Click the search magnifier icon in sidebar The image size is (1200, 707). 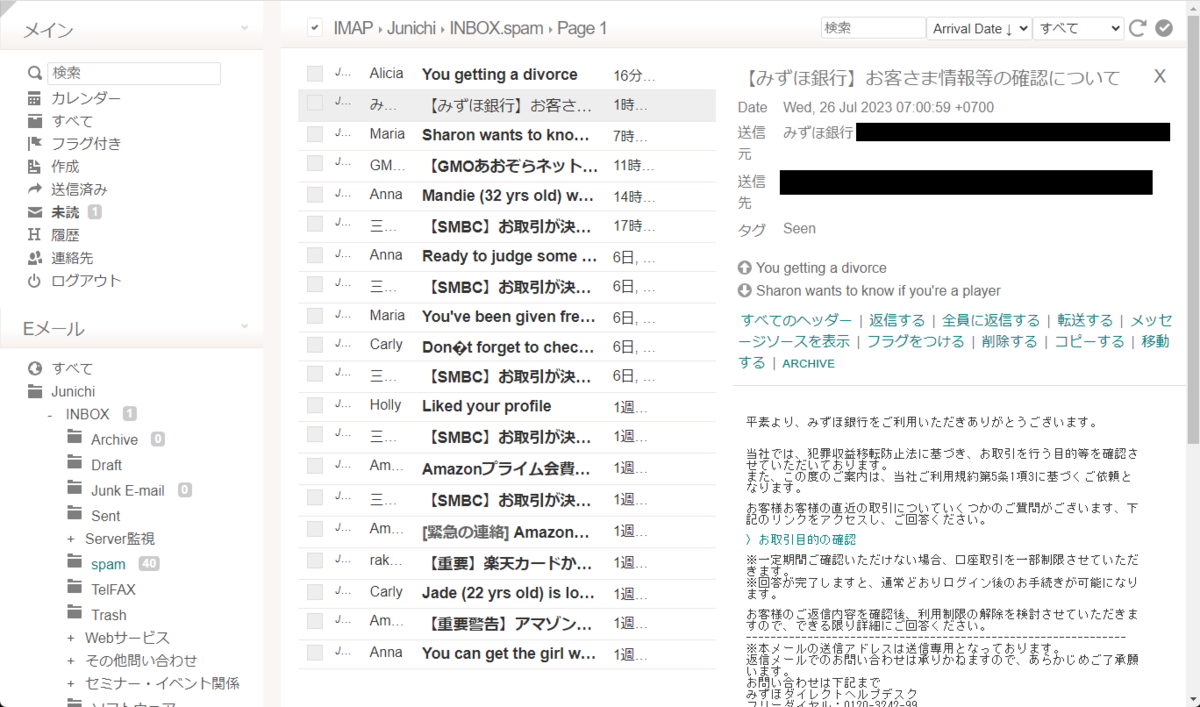pos(34,73)
